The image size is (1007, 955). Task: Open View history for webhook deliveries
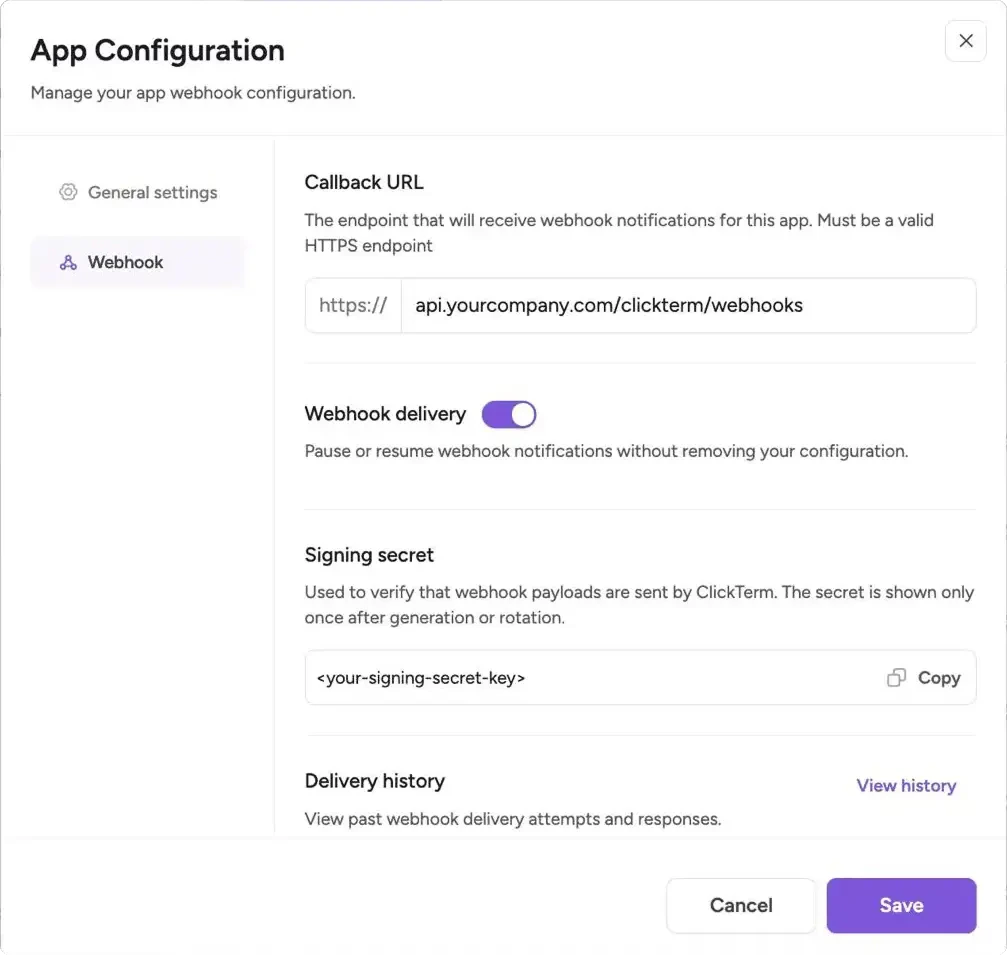coord(905,785)
